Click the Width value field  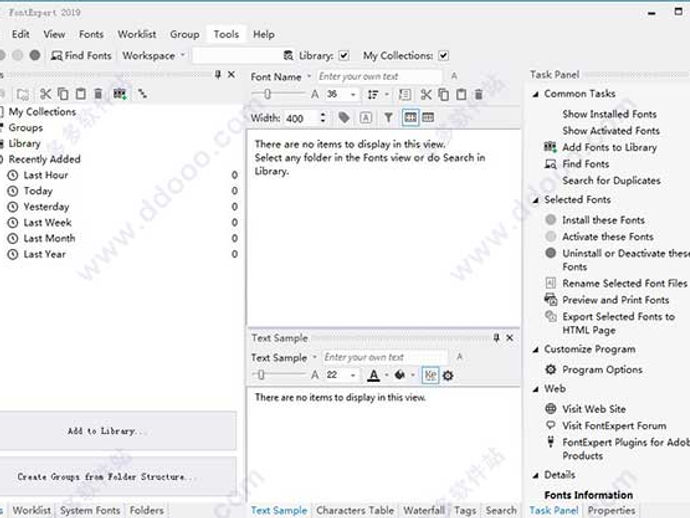point(301,118)
